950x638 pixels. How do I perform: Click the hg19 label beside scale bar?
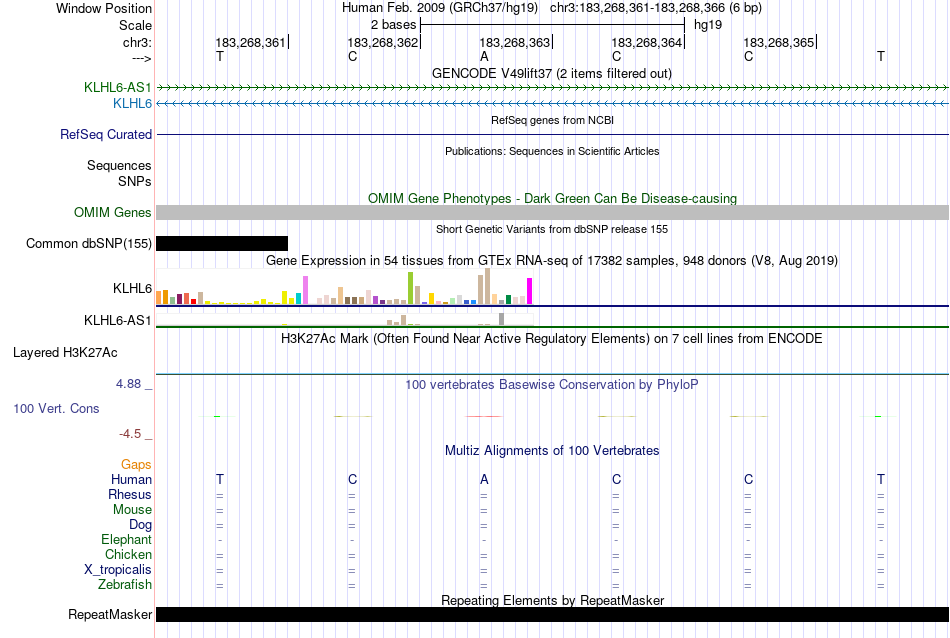(708, 25)
